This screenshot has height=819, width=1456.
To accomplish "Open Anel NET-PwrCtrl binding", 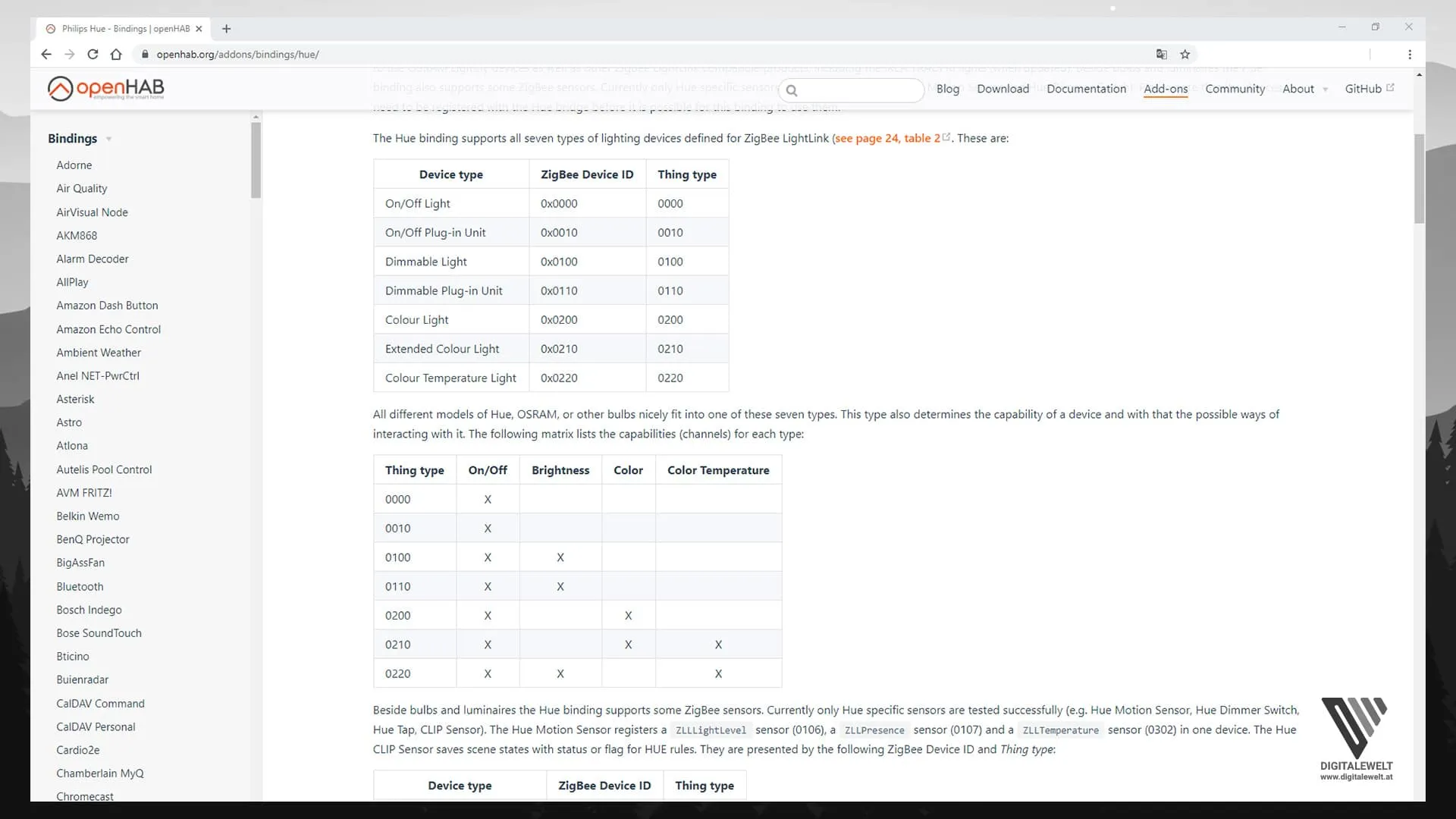I will tap(98, 376).
